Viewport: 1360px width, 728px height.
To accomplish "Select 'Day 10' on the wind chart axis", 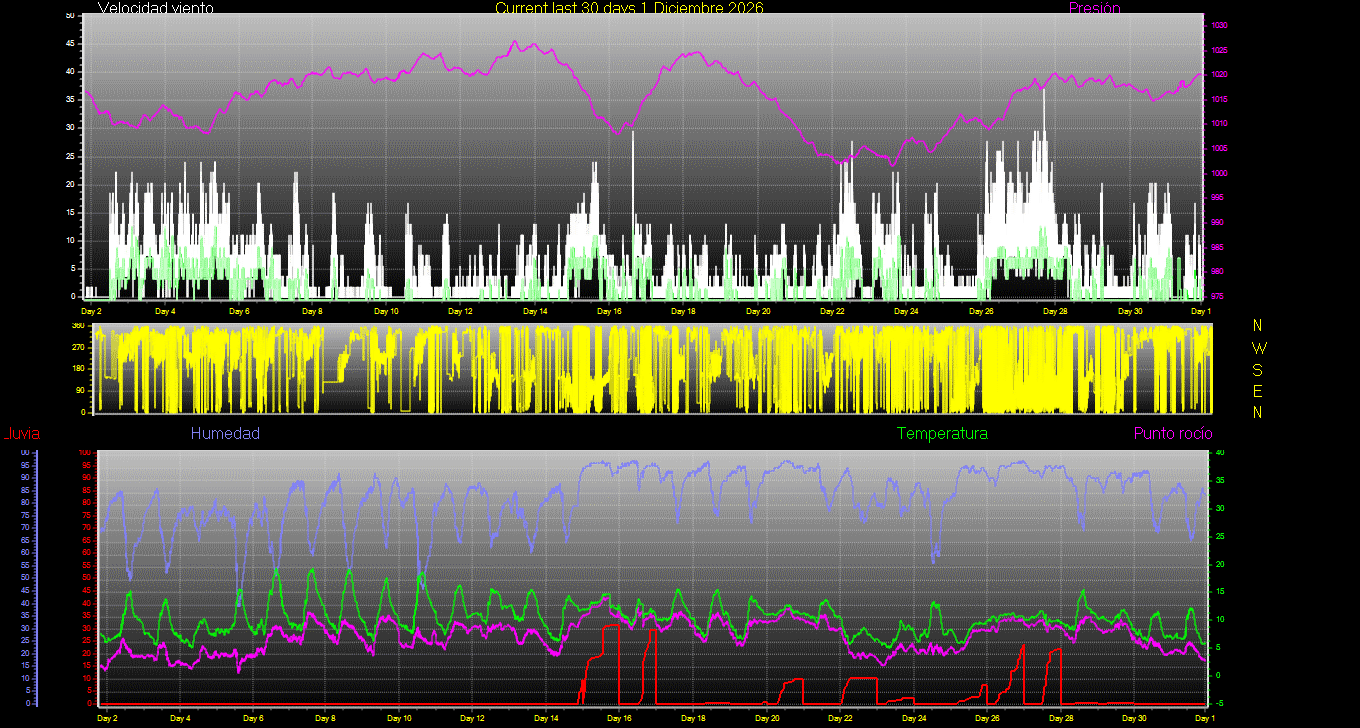I will tap(386, 311).
